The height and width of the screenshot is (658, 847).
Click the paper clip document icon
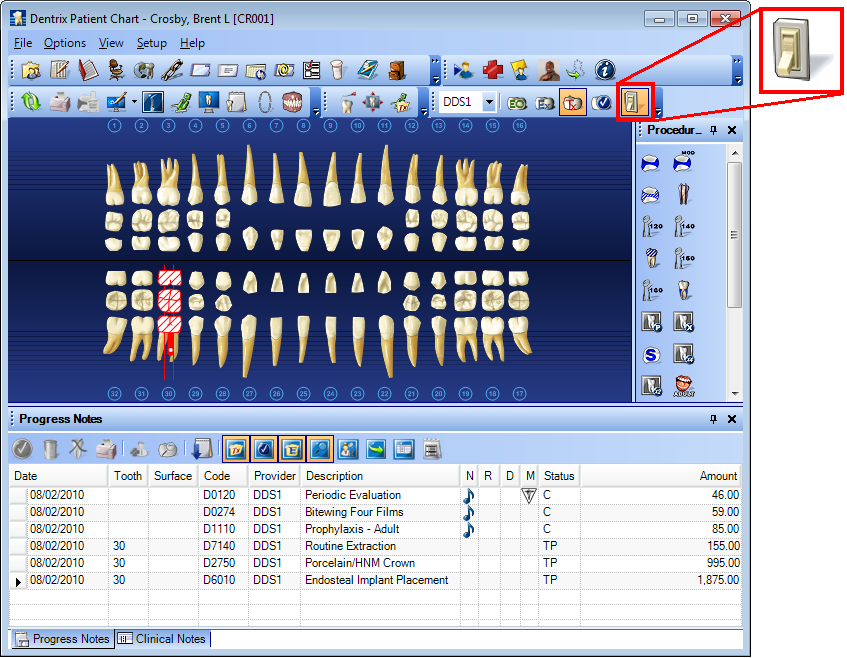[172, 70]
